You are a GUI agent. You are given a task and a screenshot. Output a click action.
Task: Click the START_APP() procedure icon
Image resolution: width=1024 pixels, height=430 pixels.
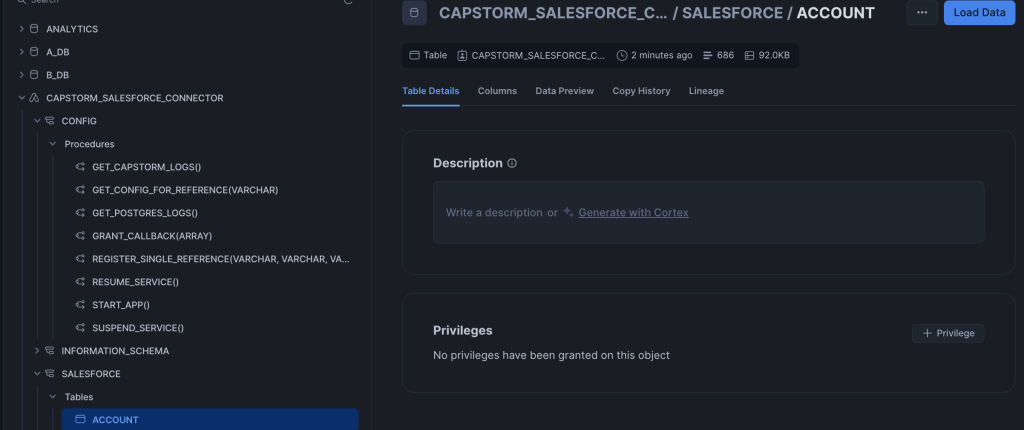(80, 305)
